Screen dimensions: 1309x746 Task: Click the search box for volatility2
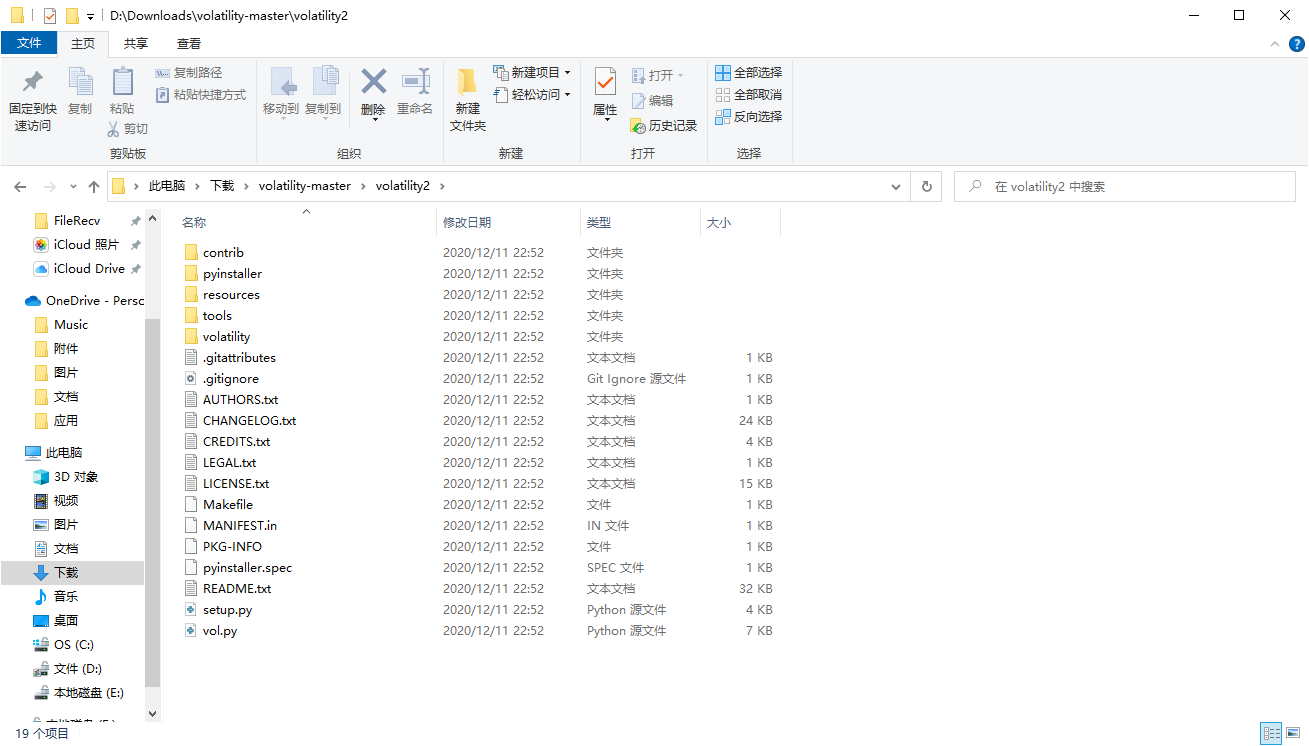[1125, 187]
